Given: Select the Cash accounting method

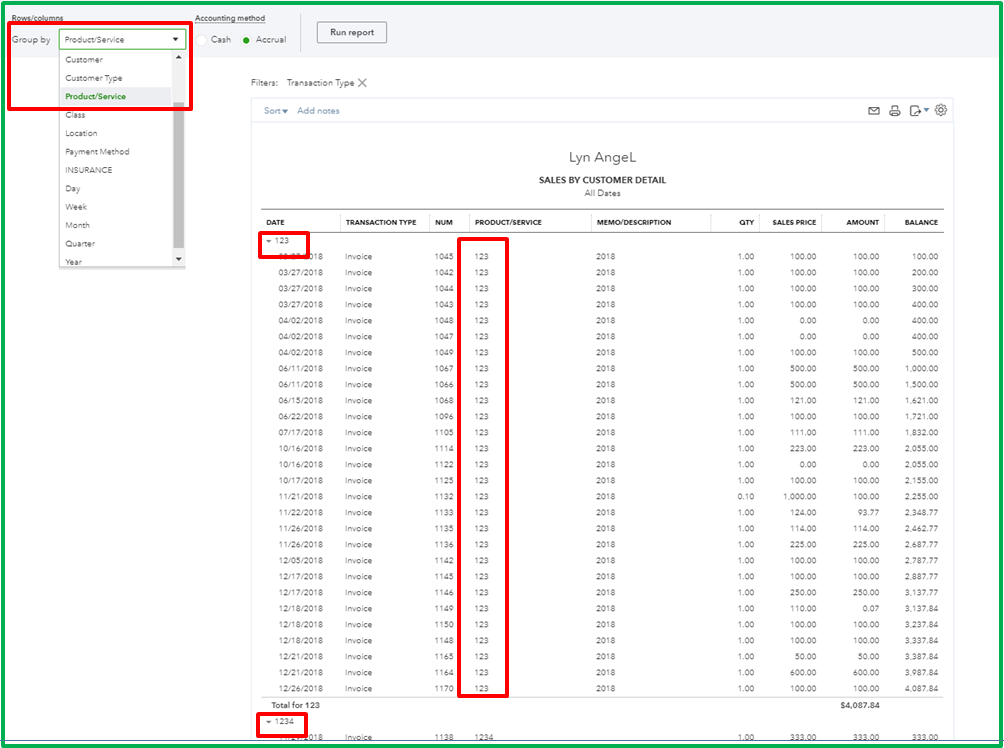Looking at the screenshot, I should [202, 40].
